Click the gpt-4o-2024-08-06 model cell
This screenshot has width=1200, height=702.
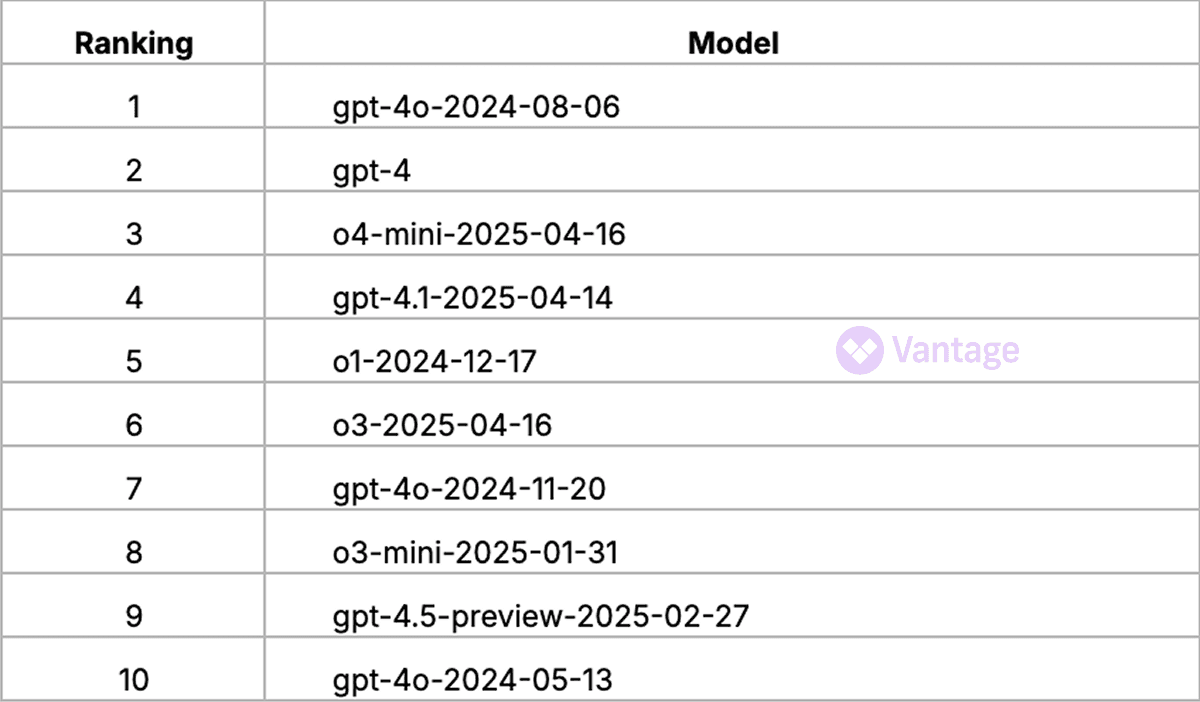(476, 106)
